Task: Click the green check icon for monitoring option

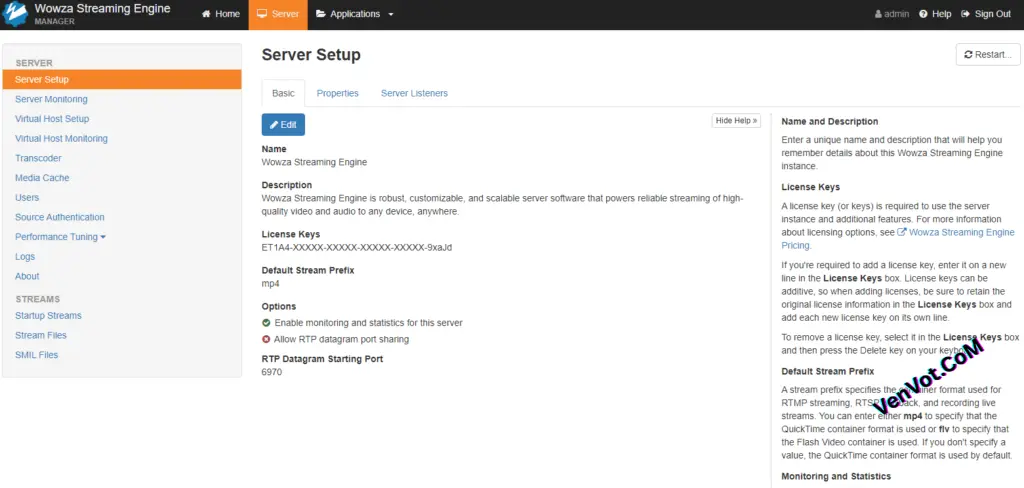Action: [266, 323]
